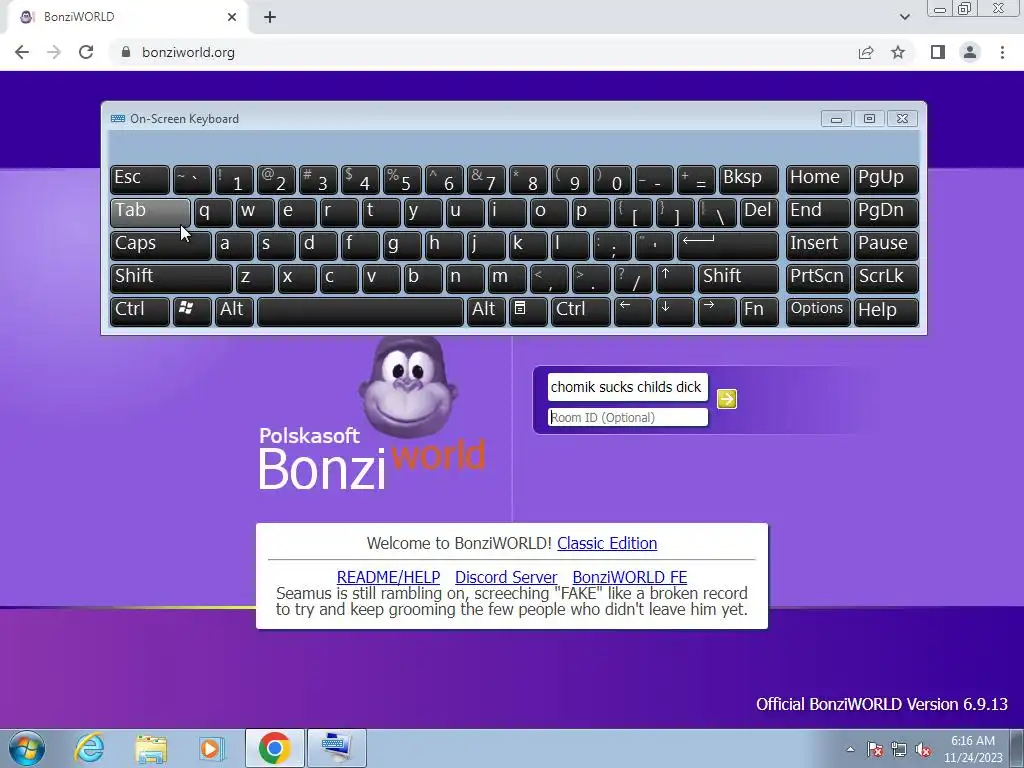This screenshot has width=1024, height=768.
Task: Toggle the right Ctrl key
Action: (x=581, y=310)
